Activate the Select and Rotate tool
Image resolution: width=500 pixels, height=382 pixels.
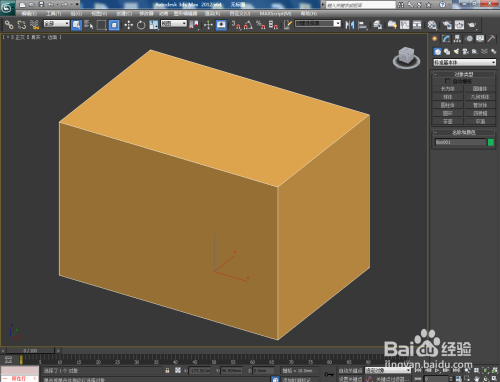click(x=141, y=25)
